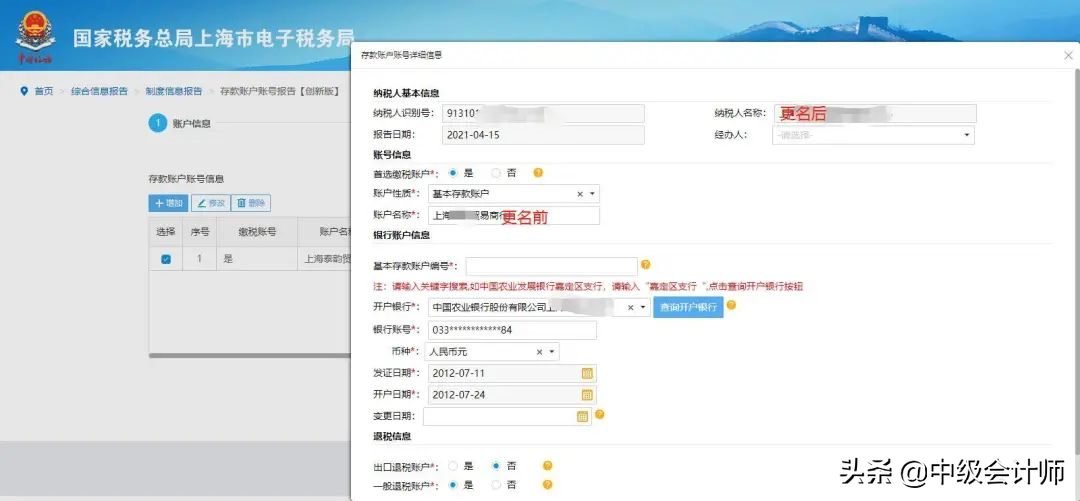Viewport: 1080px width, 501px height.
Task: Click the 选择 column header
Action: (166, 232)
